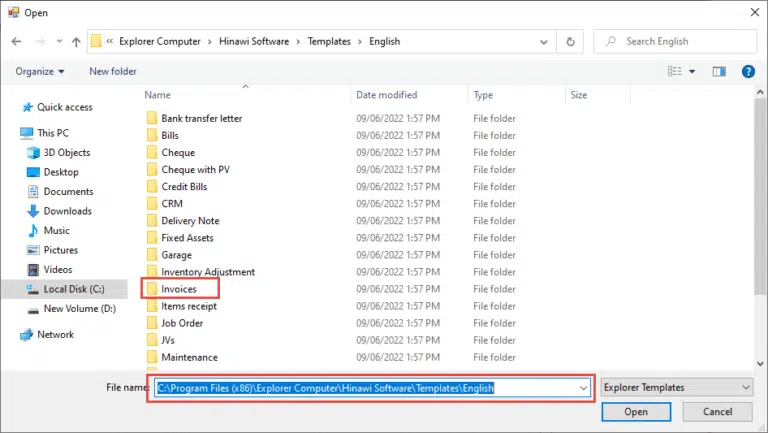Select the Bank transfer letter folder
This screenshot has width=768, height=433.
coord(194,119)
